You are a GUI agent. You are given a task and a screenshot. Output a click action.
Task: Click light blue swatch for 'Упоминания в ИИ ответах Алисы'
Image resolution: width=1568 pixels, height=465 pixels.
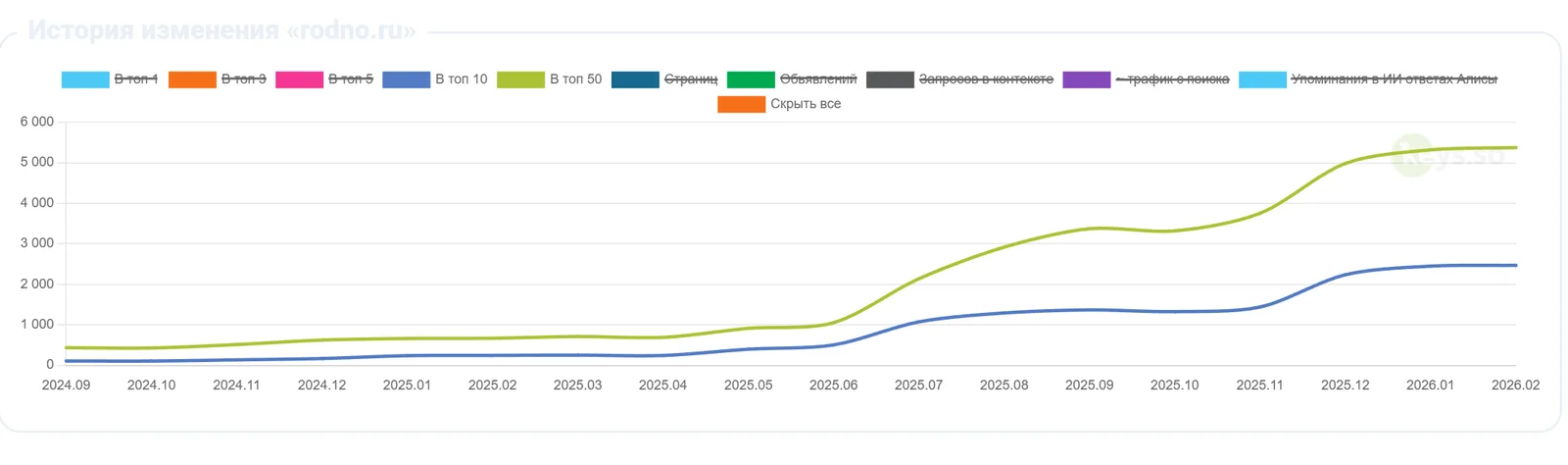coord(1262,79)
